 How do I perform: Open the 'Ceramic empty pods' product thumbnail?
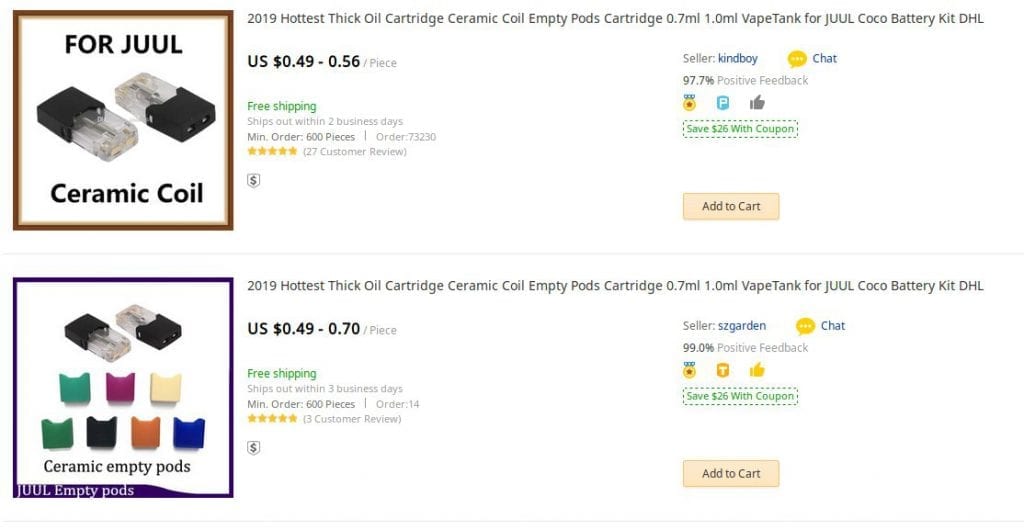click(x=123, y=387)
